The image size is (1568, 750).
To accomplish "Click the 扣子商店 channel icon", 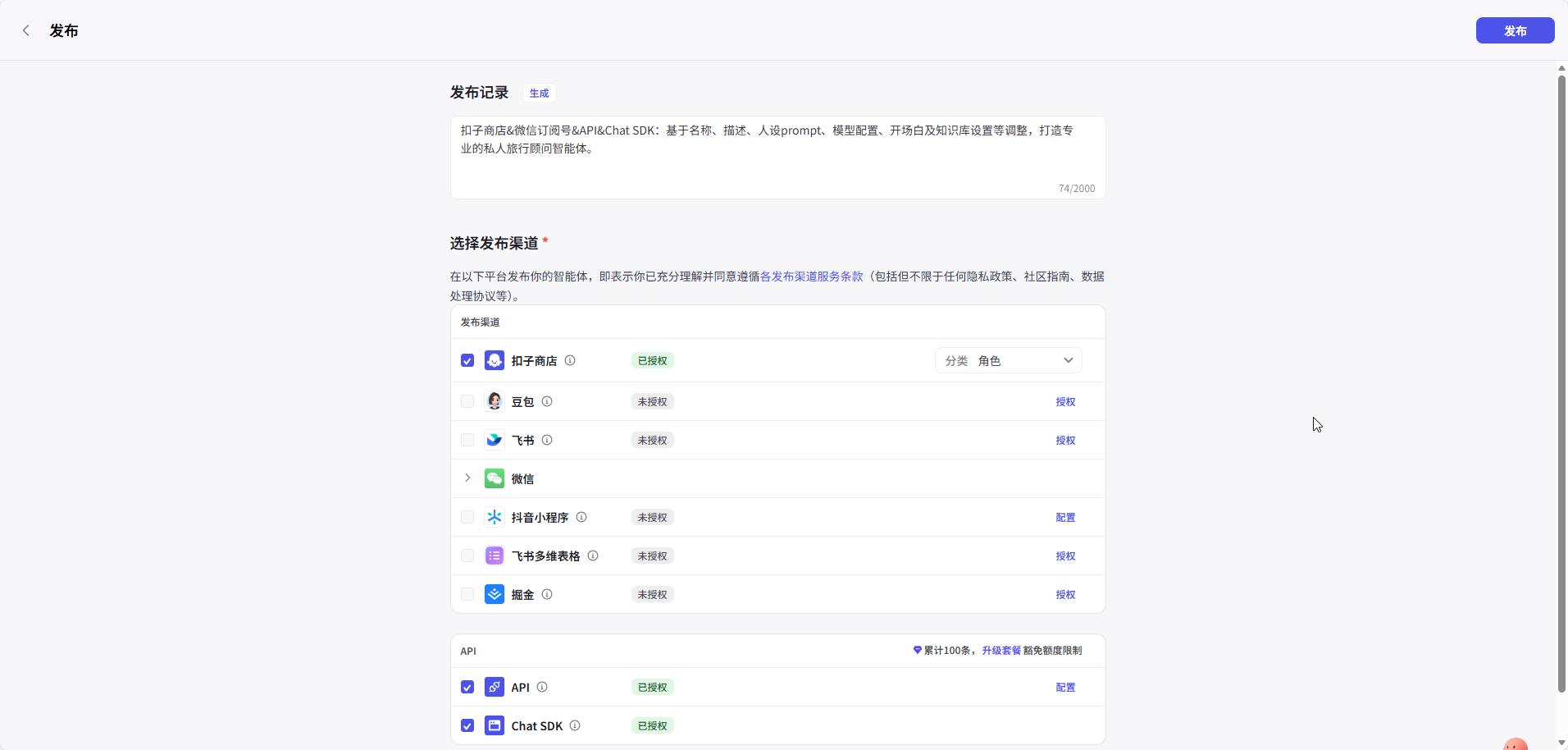I will (x=495, y=360).
